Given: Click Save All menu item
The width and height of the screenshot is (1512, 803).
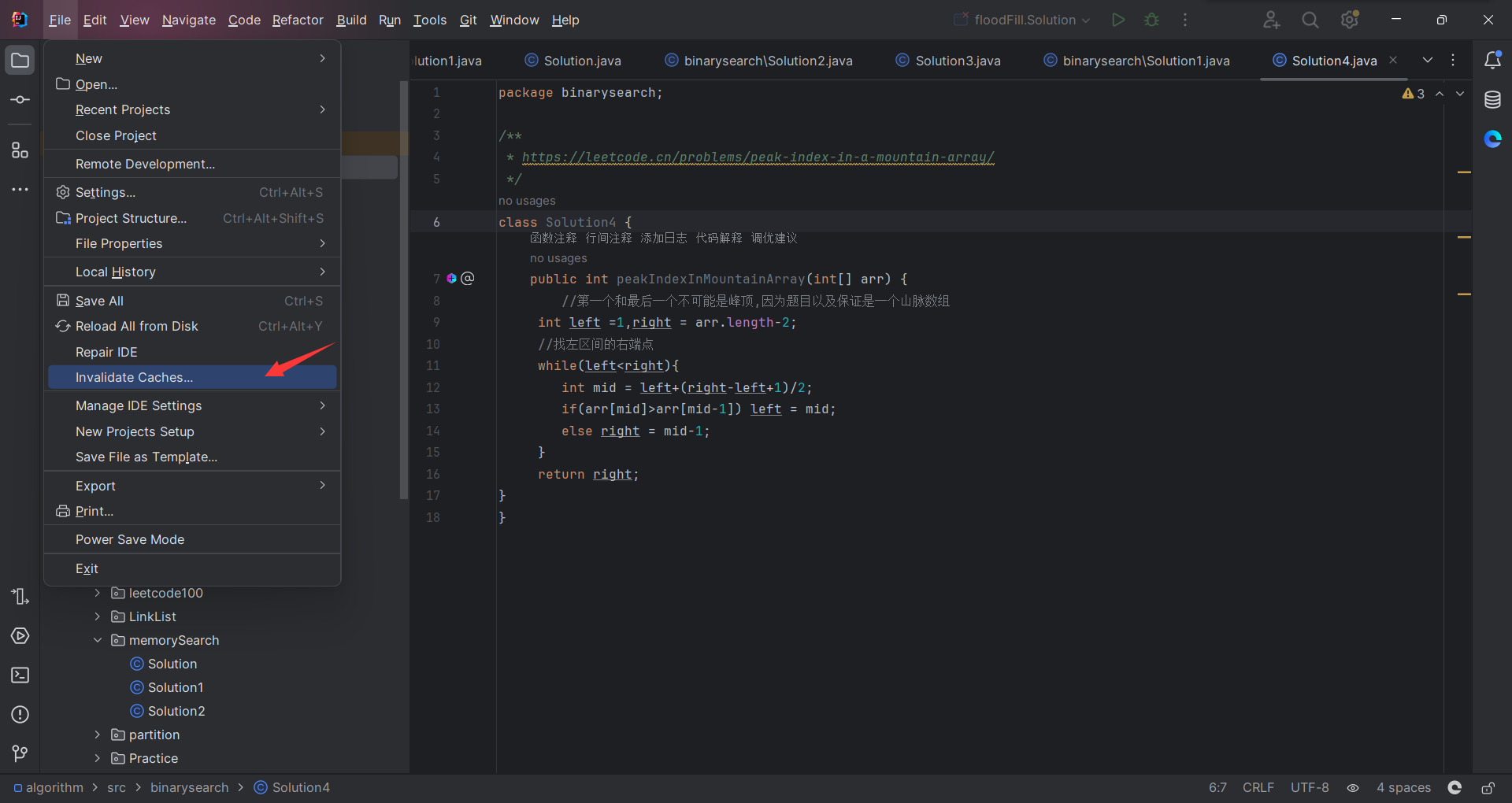Looking at the screenshot, I should (192, 301).
